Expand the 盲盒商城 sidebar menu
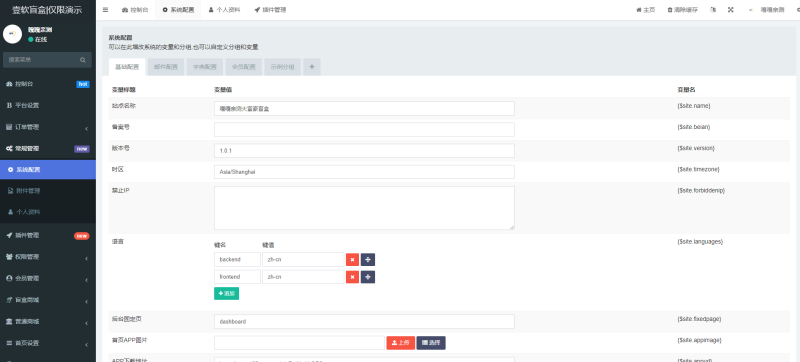Screen dimensions: 800x362 tap(48, 300)
